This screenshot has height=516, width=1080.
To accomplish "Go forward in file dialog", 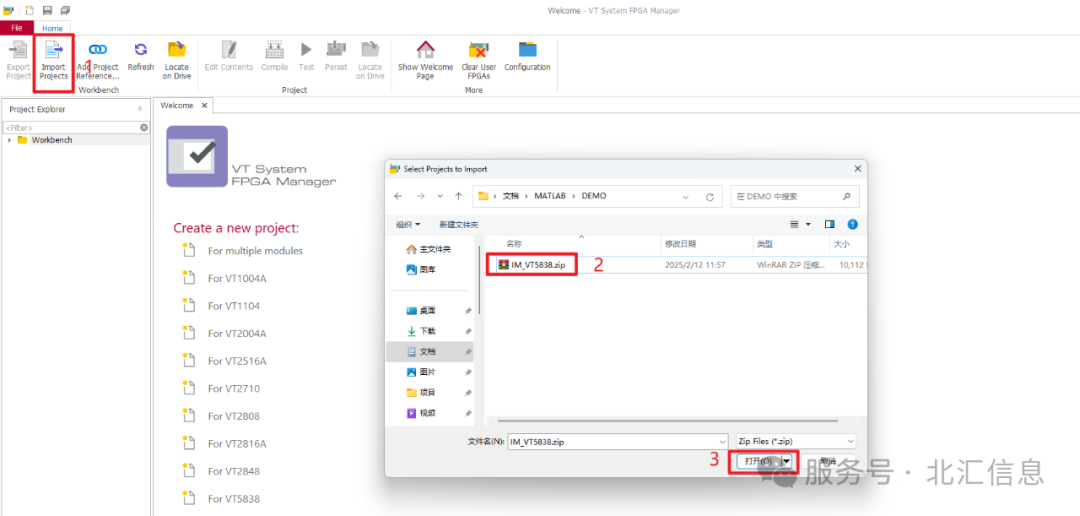I will point(419,196).
